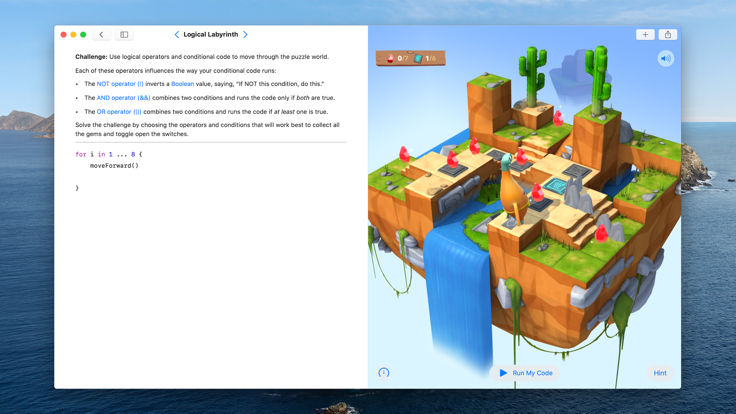Click the closing brace of the loop

[77, 188]
